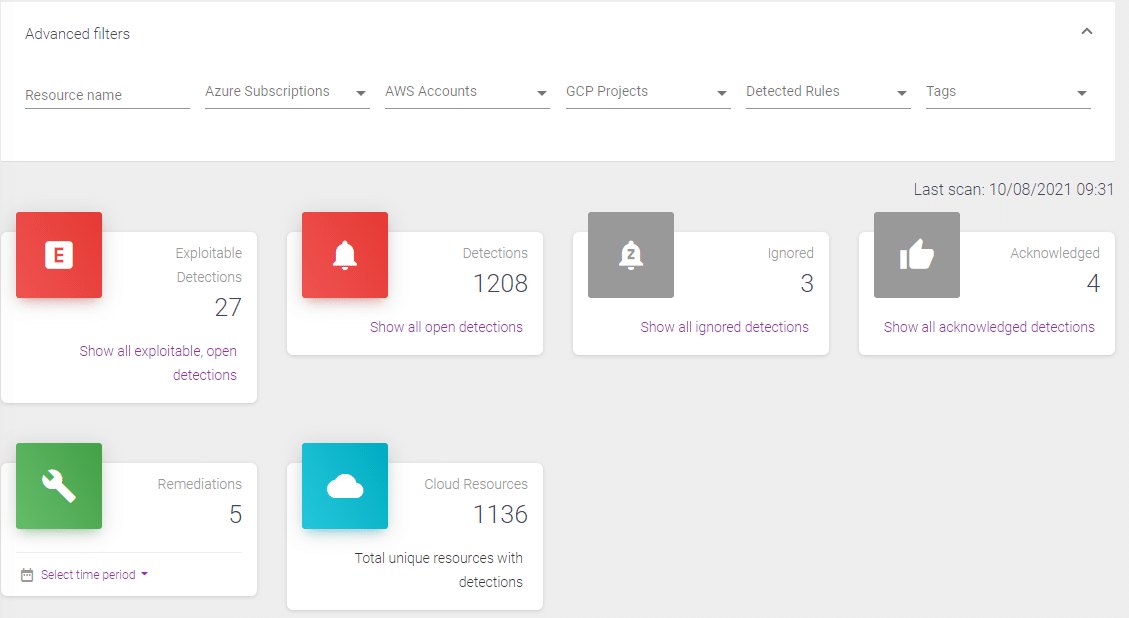Show all acknowledged detections
The image size is (1129, 618).
[987, 327]
